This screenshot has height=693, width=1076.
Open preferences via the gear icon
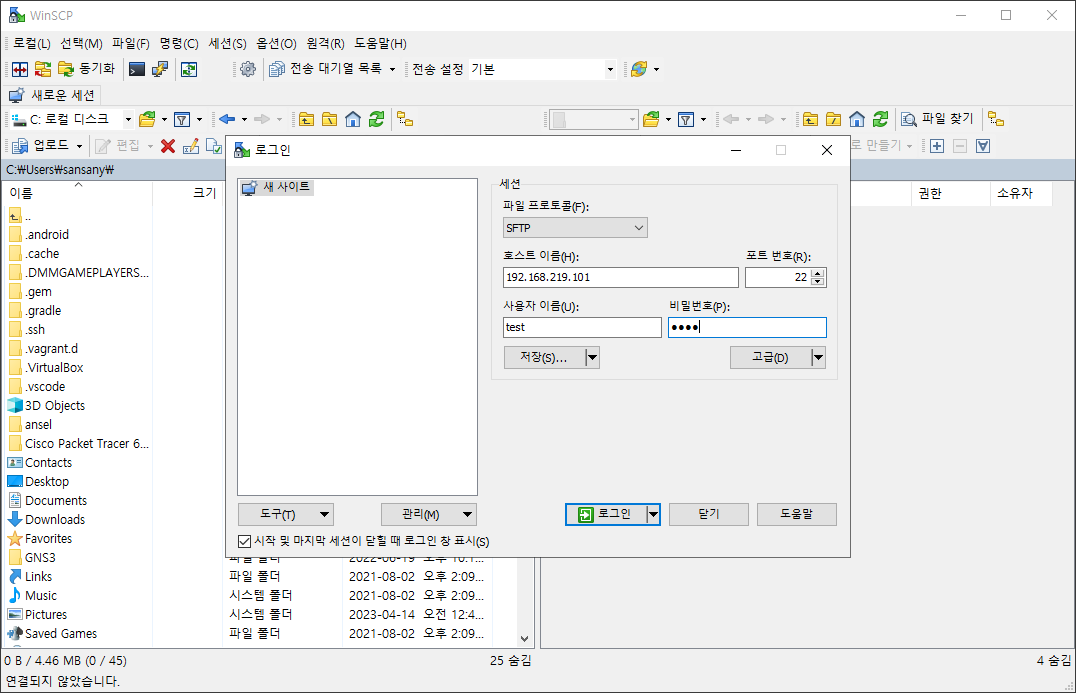click(248, 69)
